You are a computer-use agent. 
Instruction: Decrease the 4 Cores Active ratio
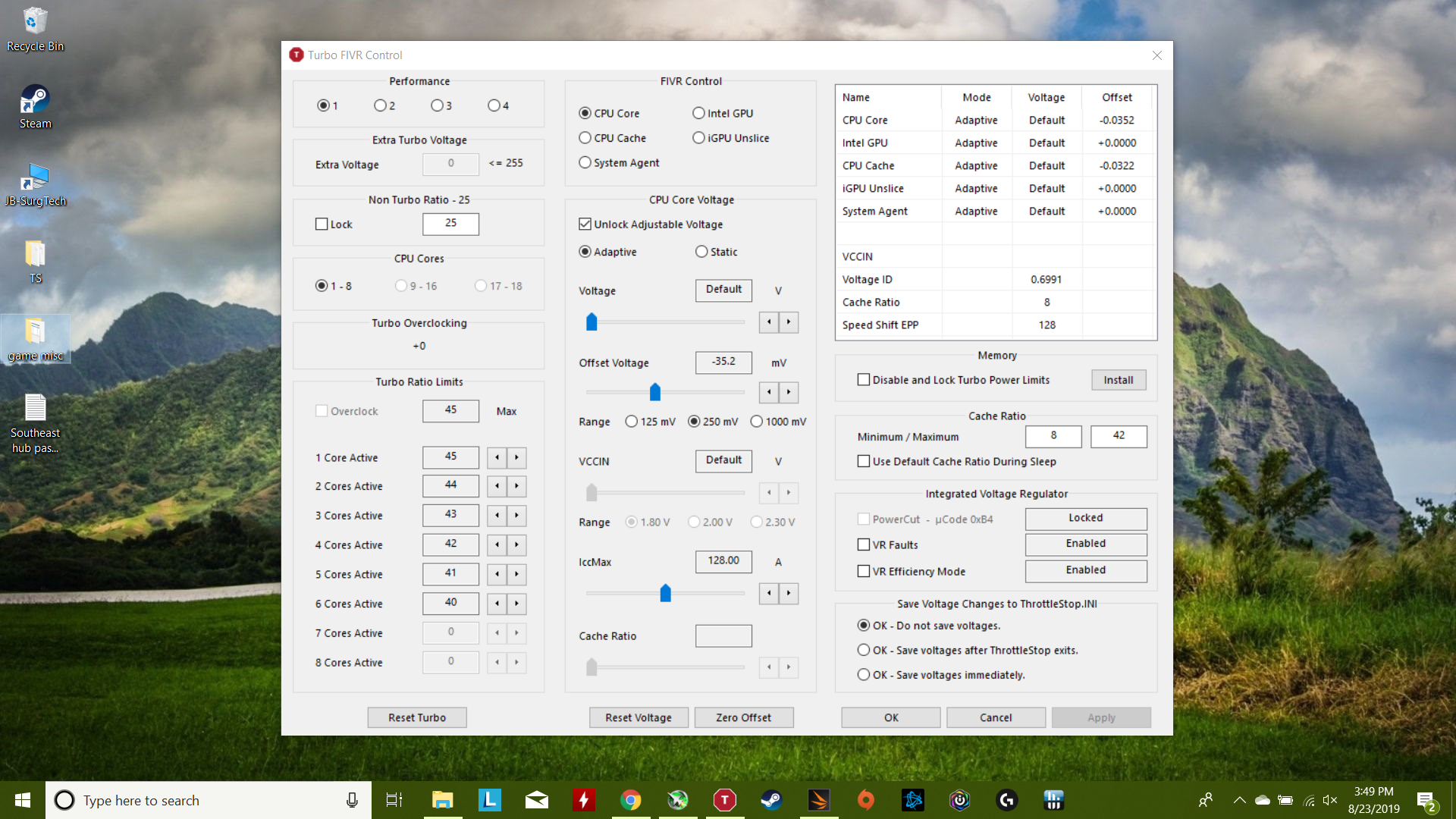click(497, 545)
